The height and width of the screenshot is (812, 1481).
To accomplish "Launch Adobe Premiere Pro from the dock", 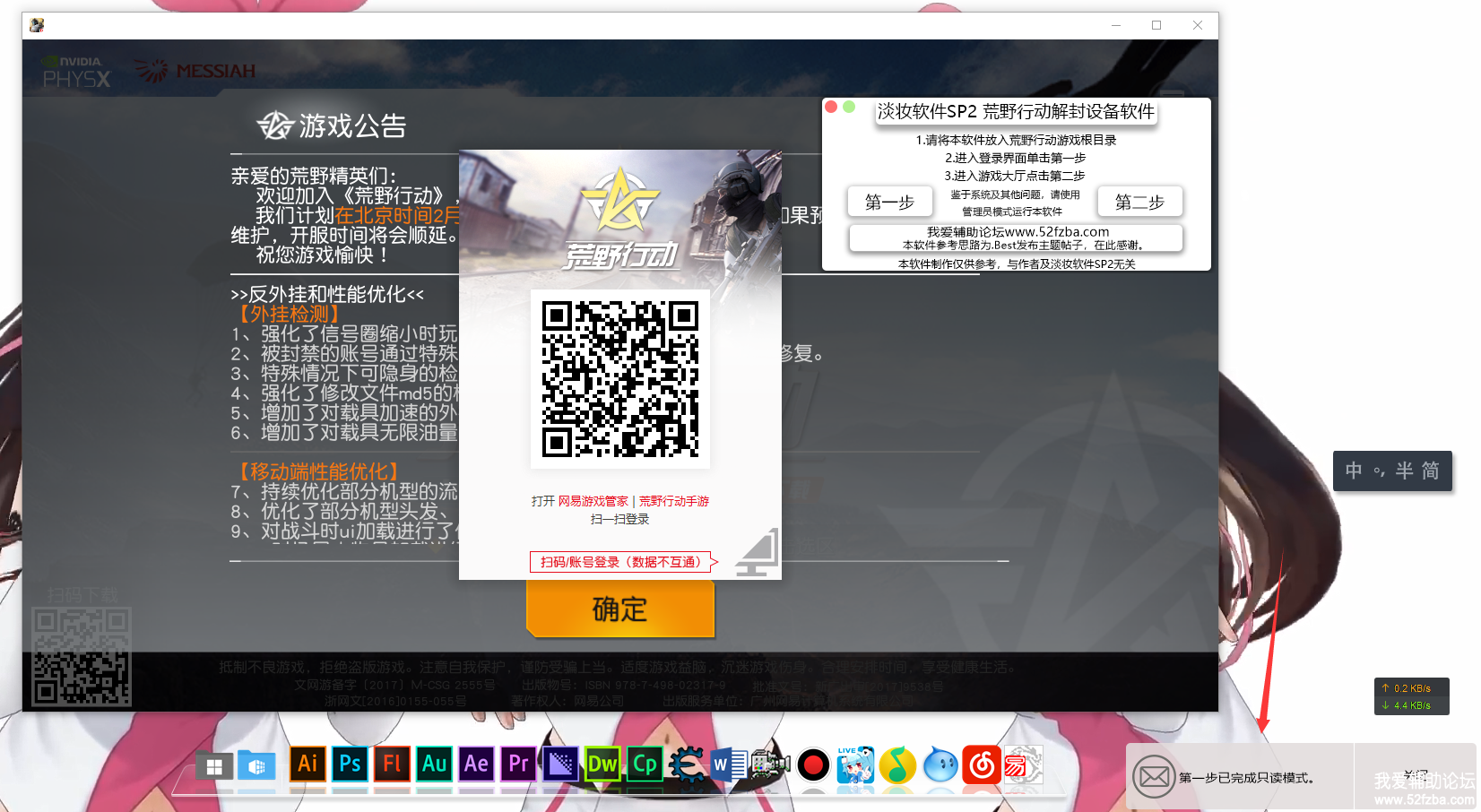I will point(519,764).
